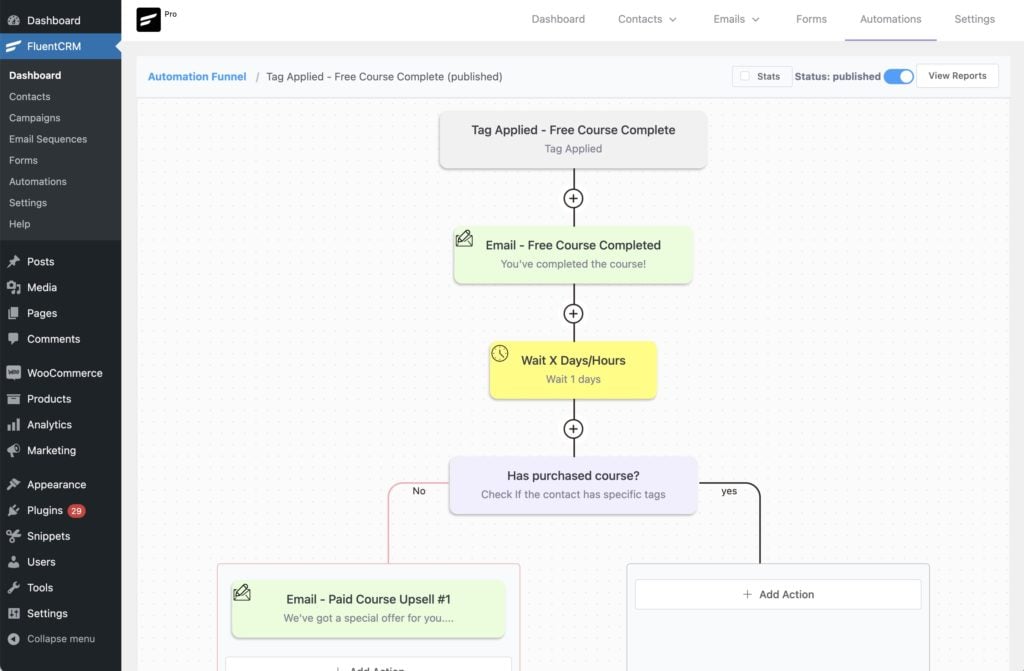Click the Analytics bar chart icon
Viewport: 1024px width, 671px height.
[x=13, y=425]
